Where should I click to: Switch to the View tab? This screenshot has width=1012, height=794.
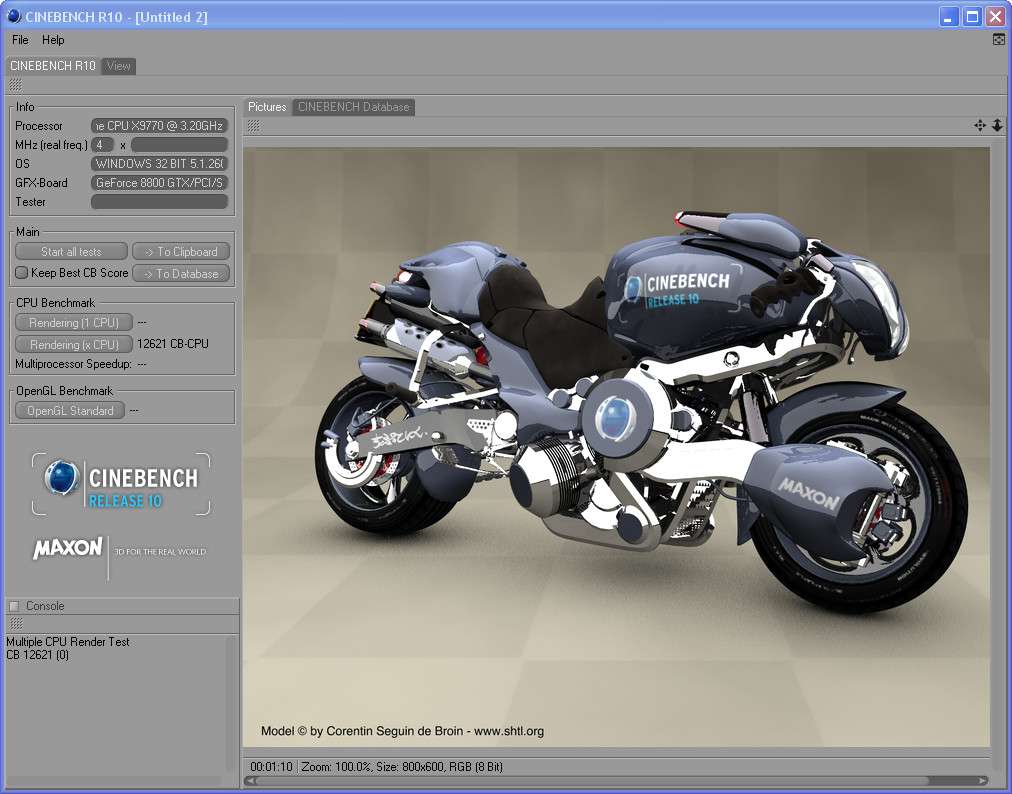coord(119,66)
